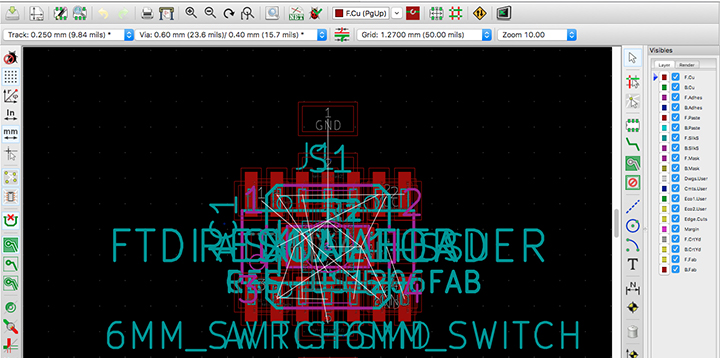Click the Margin layer color swatch
Screen dimensions: 720x360
pos(664,229)
